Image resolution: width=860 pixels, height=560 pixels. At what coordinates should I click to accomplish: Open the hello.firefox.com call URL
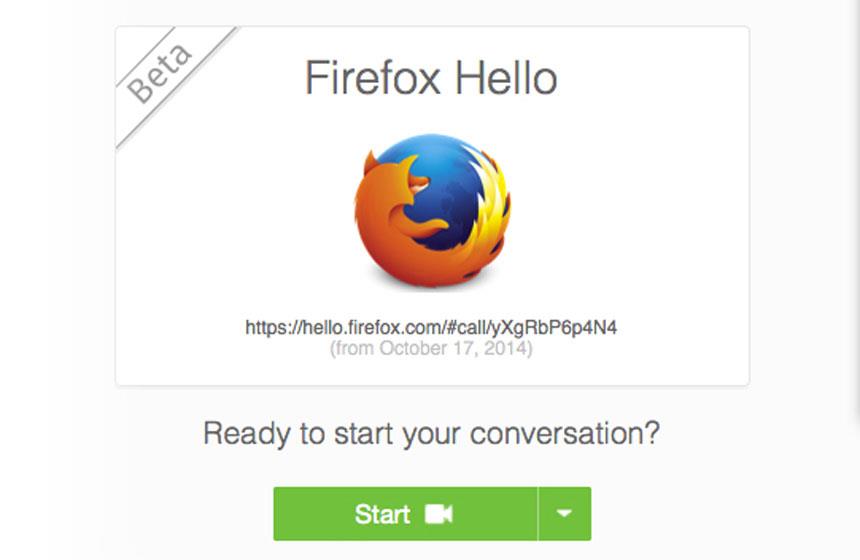431,327
